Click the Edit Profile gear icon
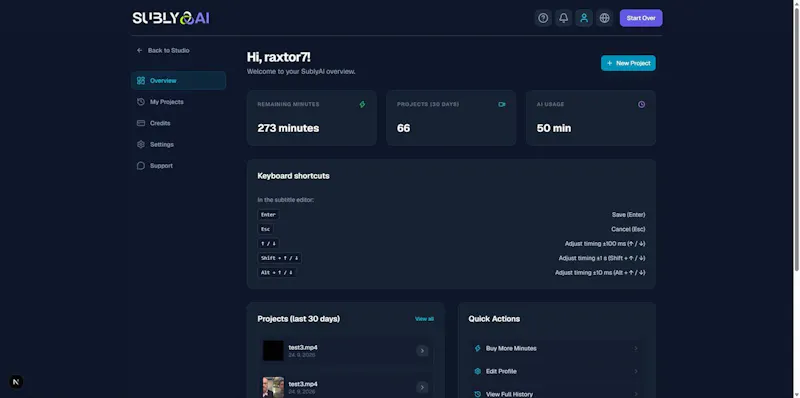The width and height of the screenshot is (800, 398). (x=478, y=371)
